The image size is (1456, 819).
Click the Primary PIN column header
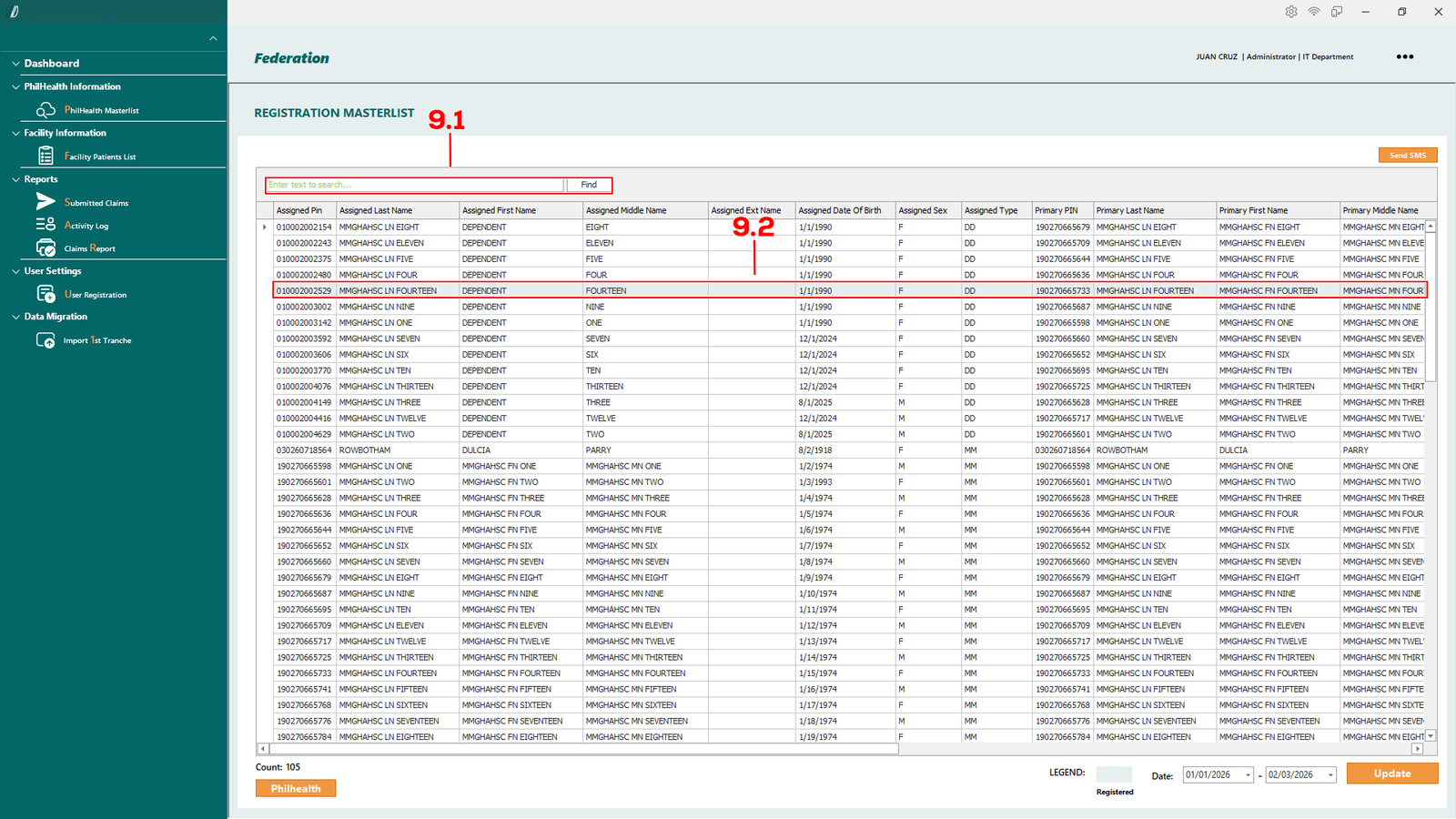(x=1061, y=210)
